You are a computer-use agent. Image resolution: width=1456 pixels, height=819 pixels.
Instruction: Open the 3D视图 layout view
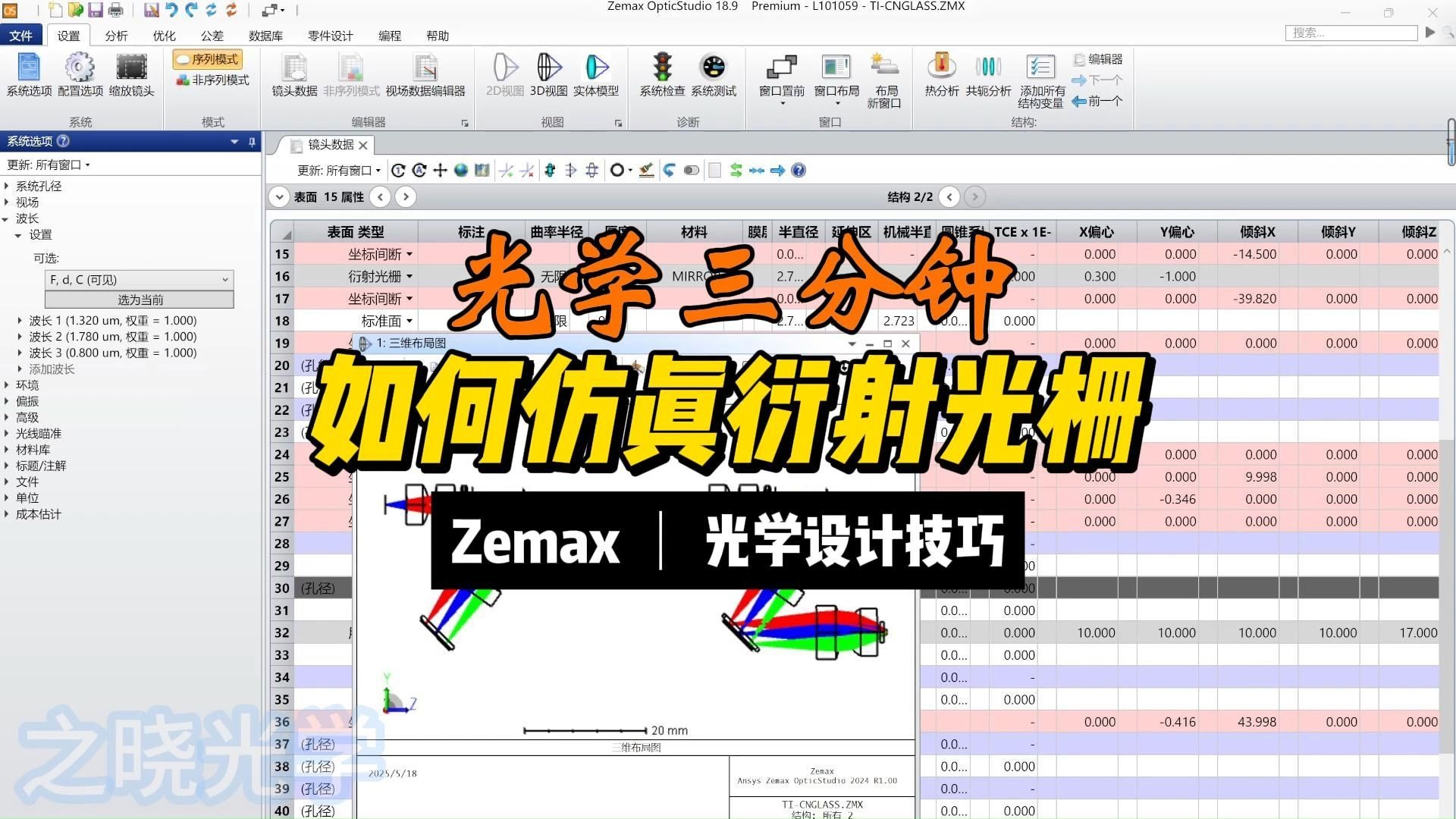548,74
